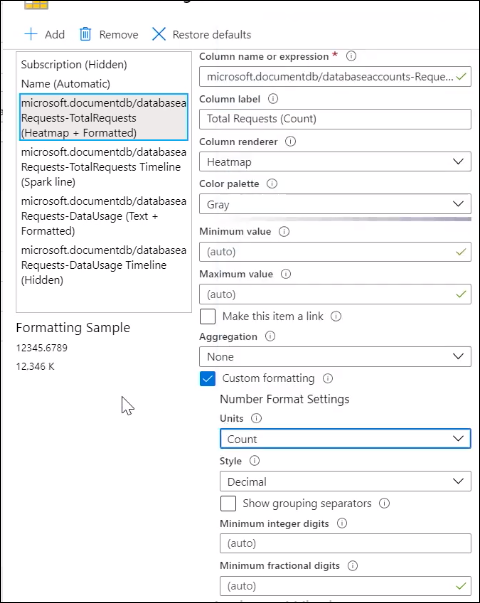Click info icon beside Aggregation label
The image size is (480, 603).
click(x=270, y=336)
